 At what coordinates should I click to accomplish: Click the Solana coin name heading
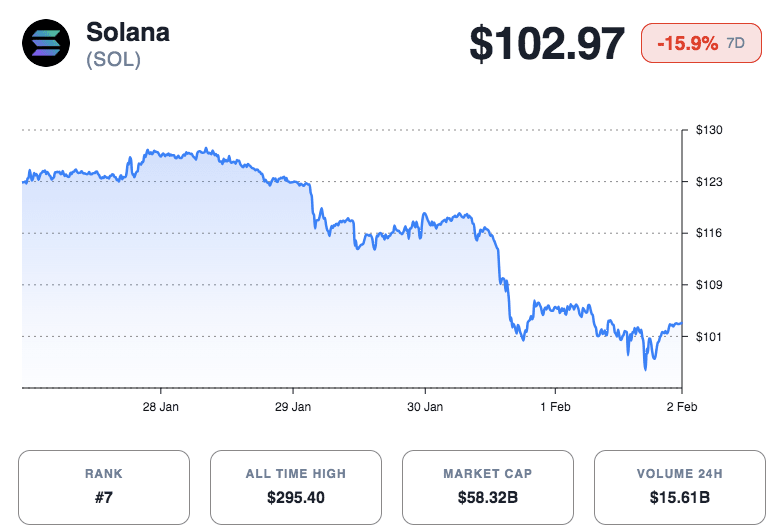click(127, 32)
